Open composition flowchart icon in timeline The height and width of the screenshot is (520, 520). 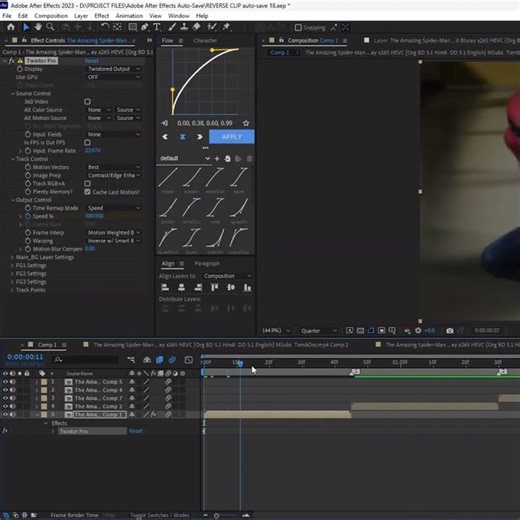[x=131, y=360]
